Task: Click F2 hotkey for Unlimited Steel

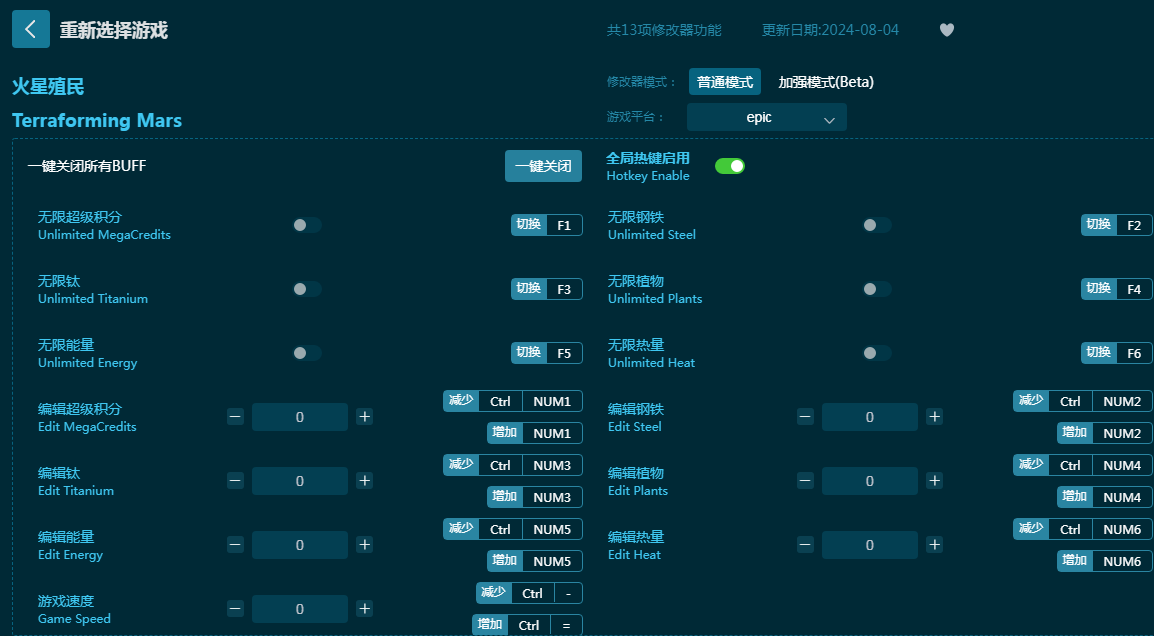Action: [x=1116, y=225]
